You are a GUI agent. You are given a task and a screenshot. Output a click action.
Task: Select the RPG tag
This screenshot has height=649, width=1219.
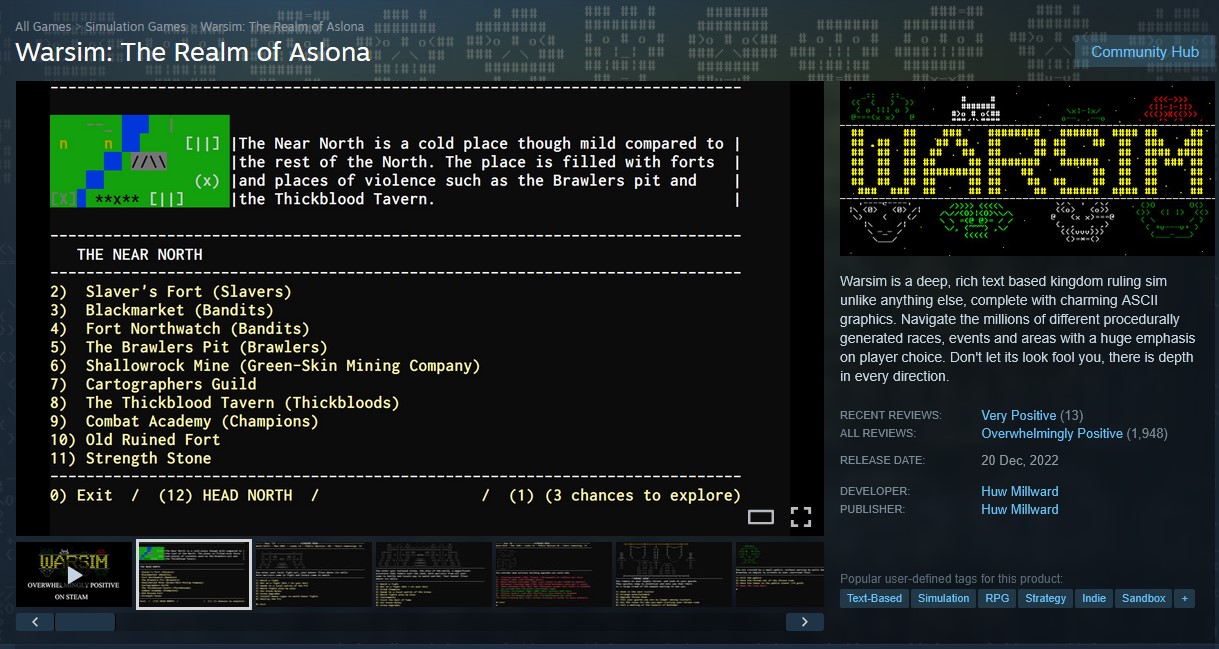997,598
